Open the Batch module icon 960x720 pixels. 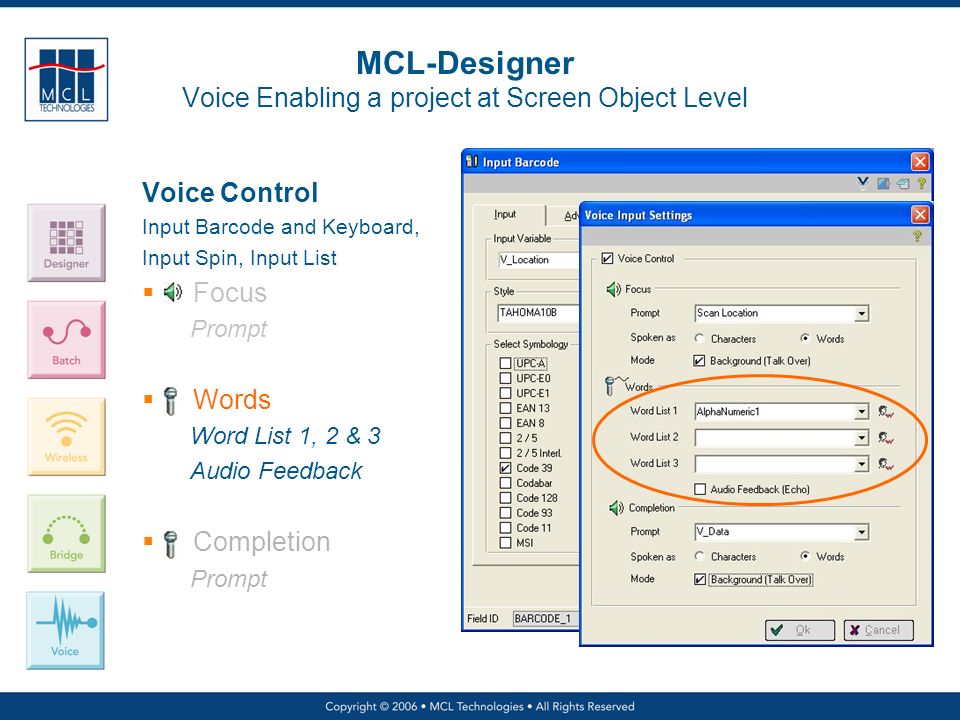[x=66, y=340]
